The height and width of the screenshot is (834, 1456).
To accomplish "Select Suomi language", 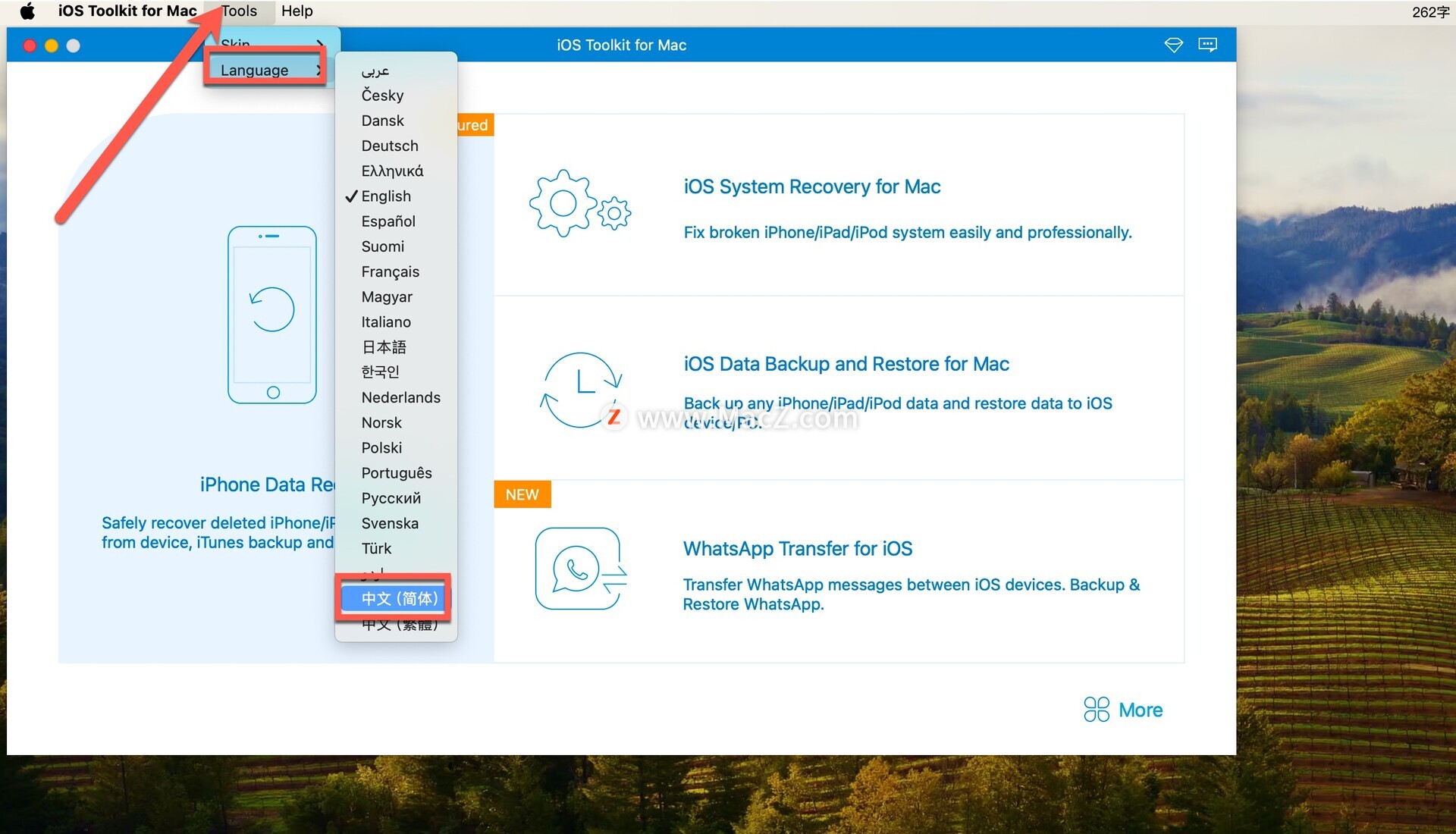I will point(397,246).
